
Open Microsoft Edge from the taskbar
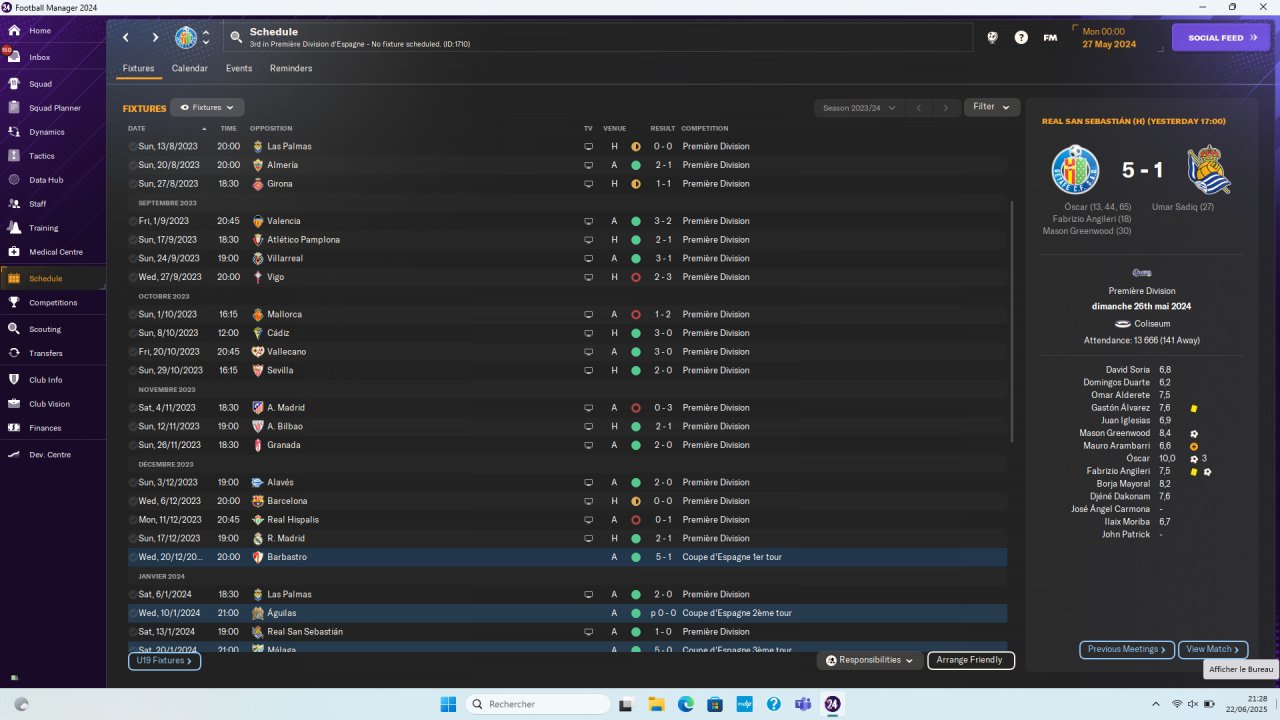pyautogui.click(x=686, y=704)
